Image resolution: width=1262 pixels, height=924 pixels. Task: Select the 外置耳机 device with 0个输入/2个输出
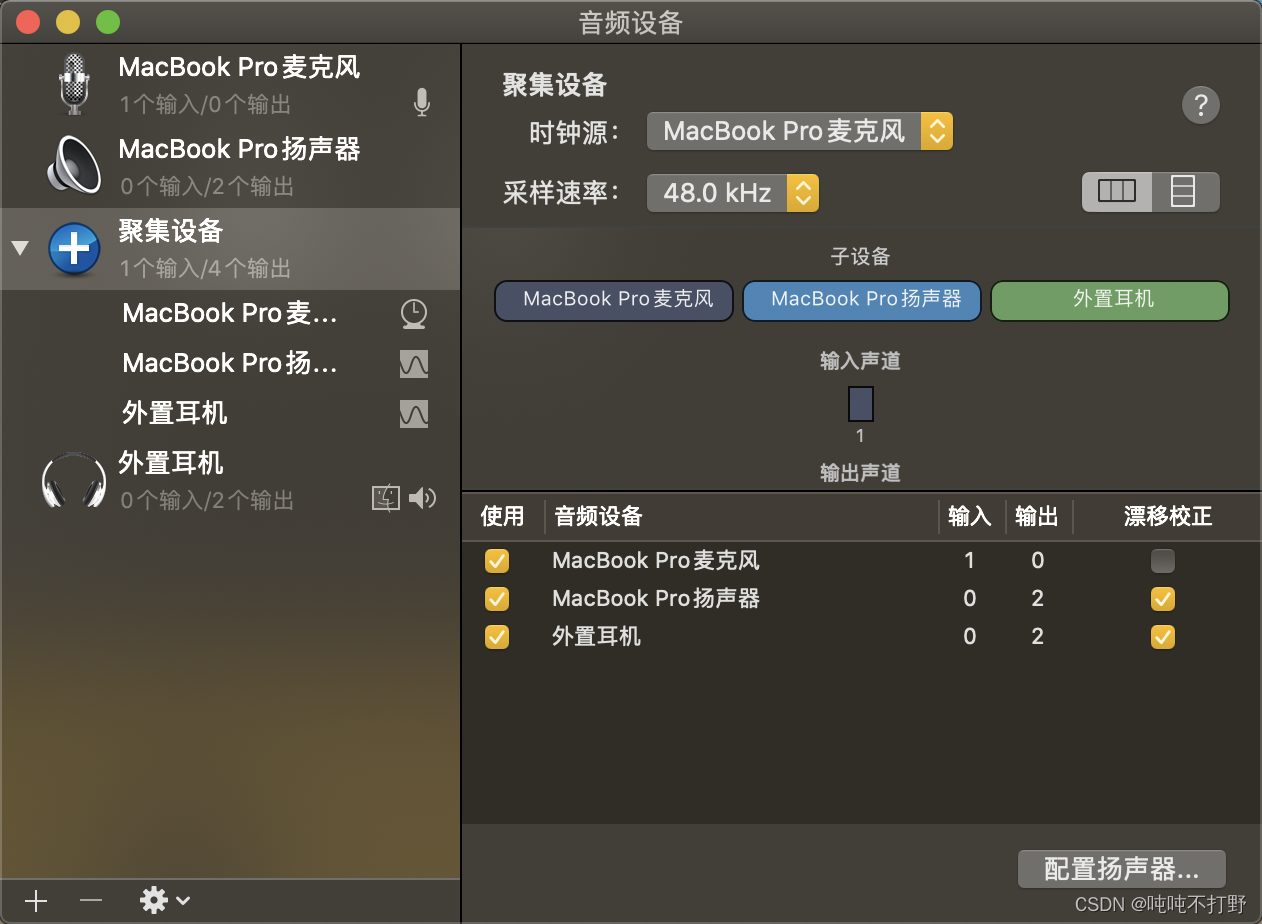pos(230,480)
